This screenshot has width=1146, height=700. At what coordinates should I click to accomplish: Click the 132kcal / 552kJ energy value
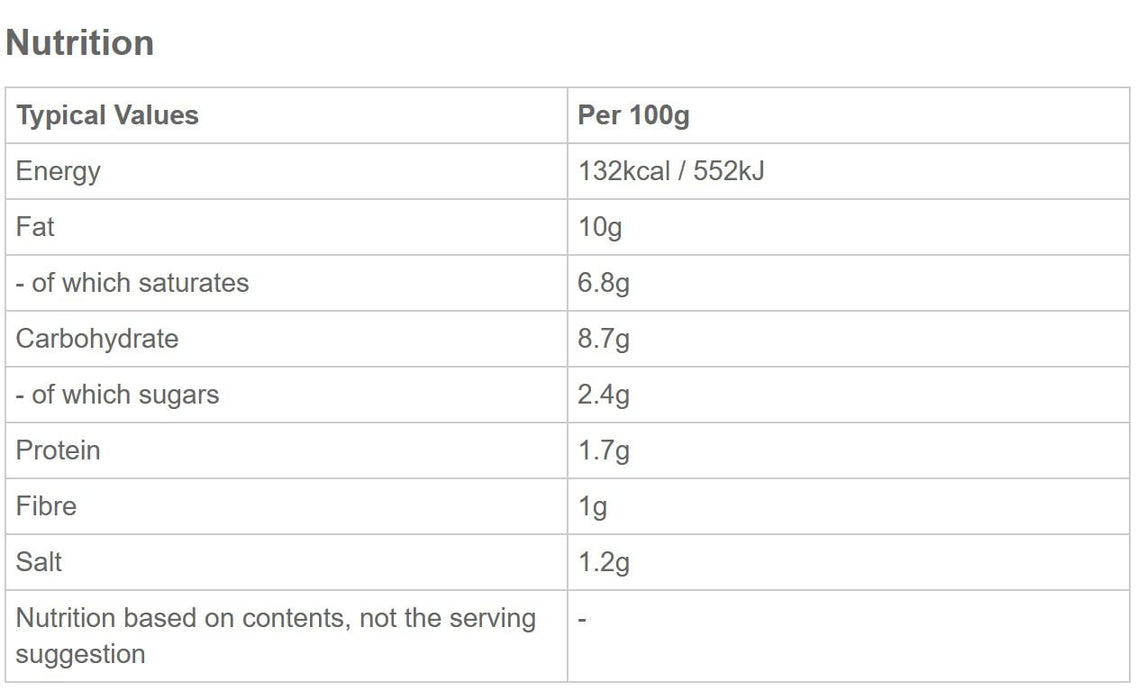coord(671,171)
